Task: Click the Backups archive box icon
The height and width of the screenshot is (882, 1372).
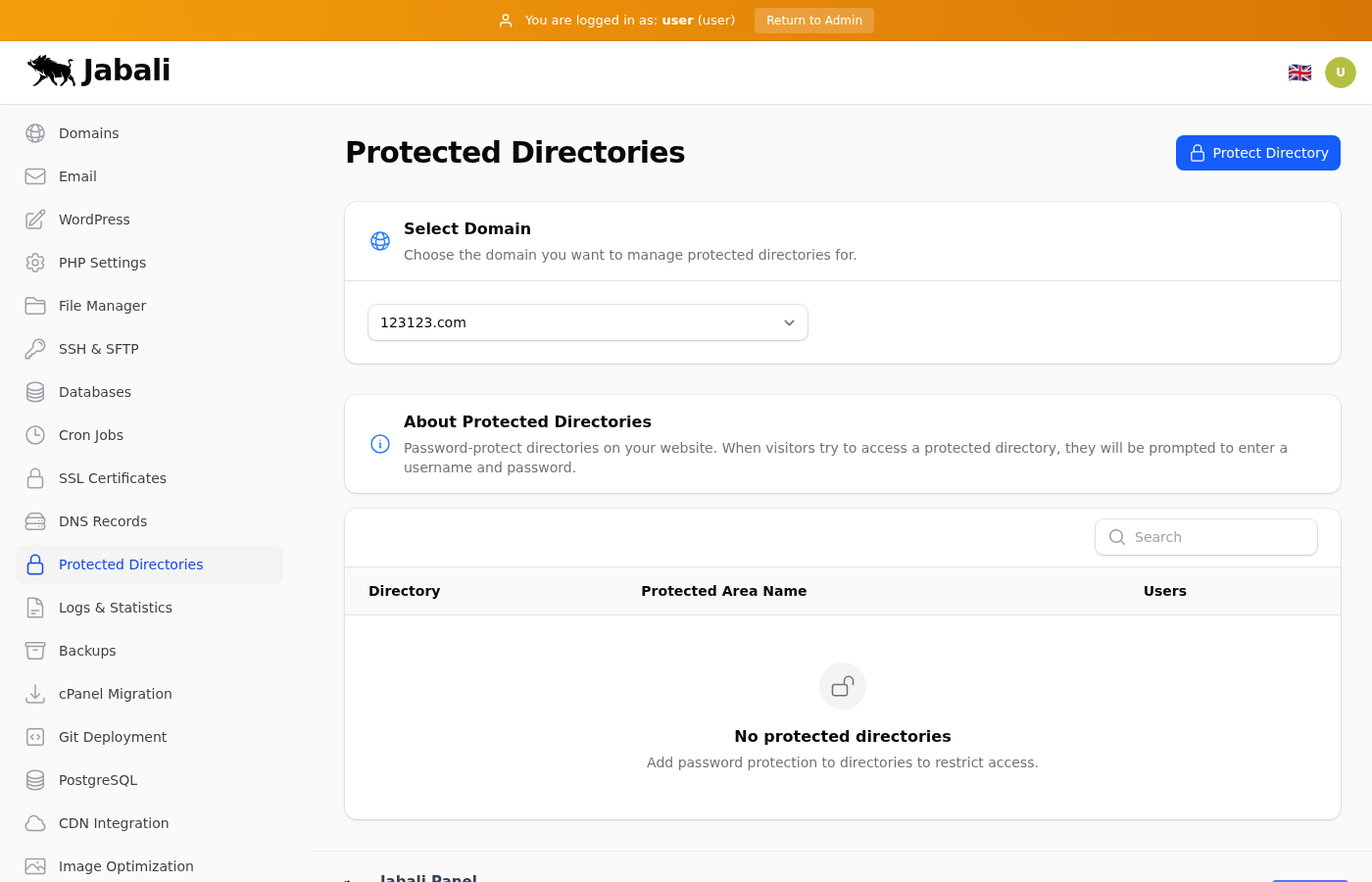Action: coord(35,651)
